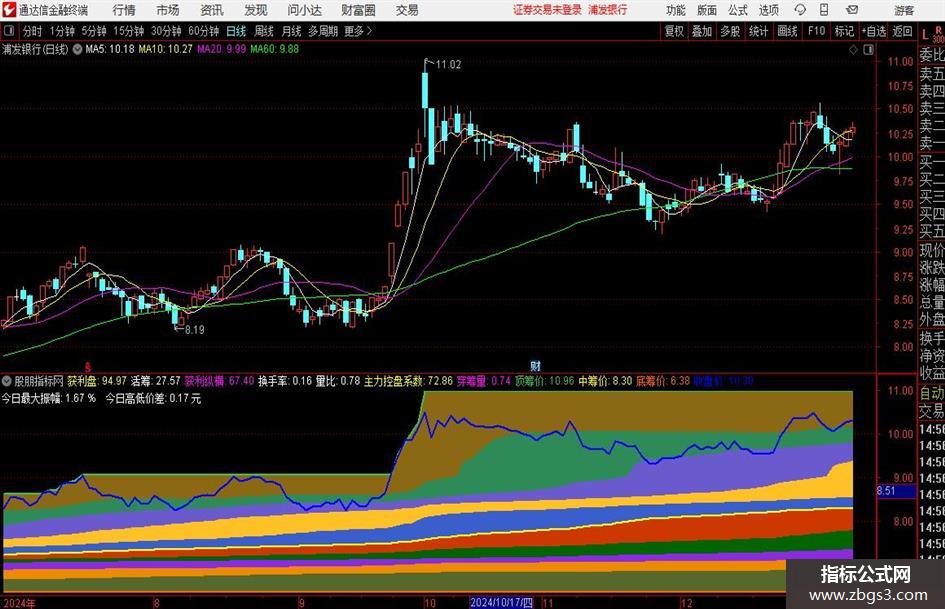Open the 版面 menu
Image resolution: width=945 pixels, height=609 pixels.
[706, 10]
